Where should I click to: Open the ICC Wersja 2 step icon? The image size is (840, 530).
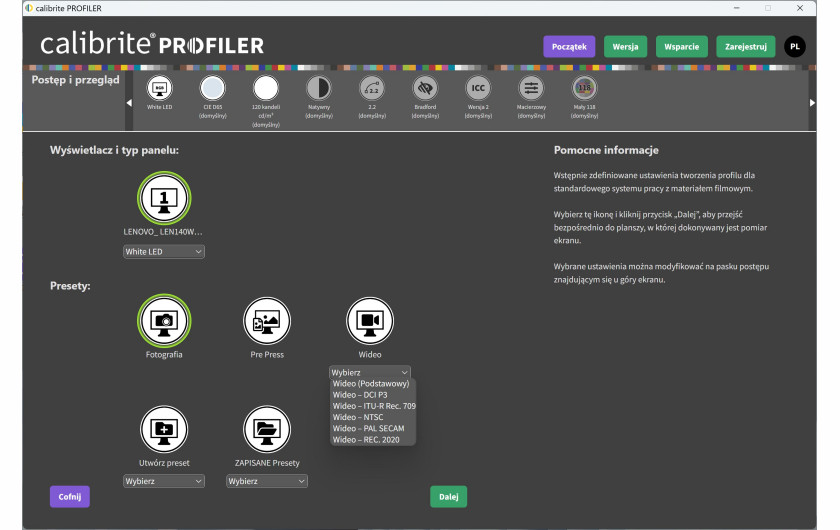click(478, 88)
